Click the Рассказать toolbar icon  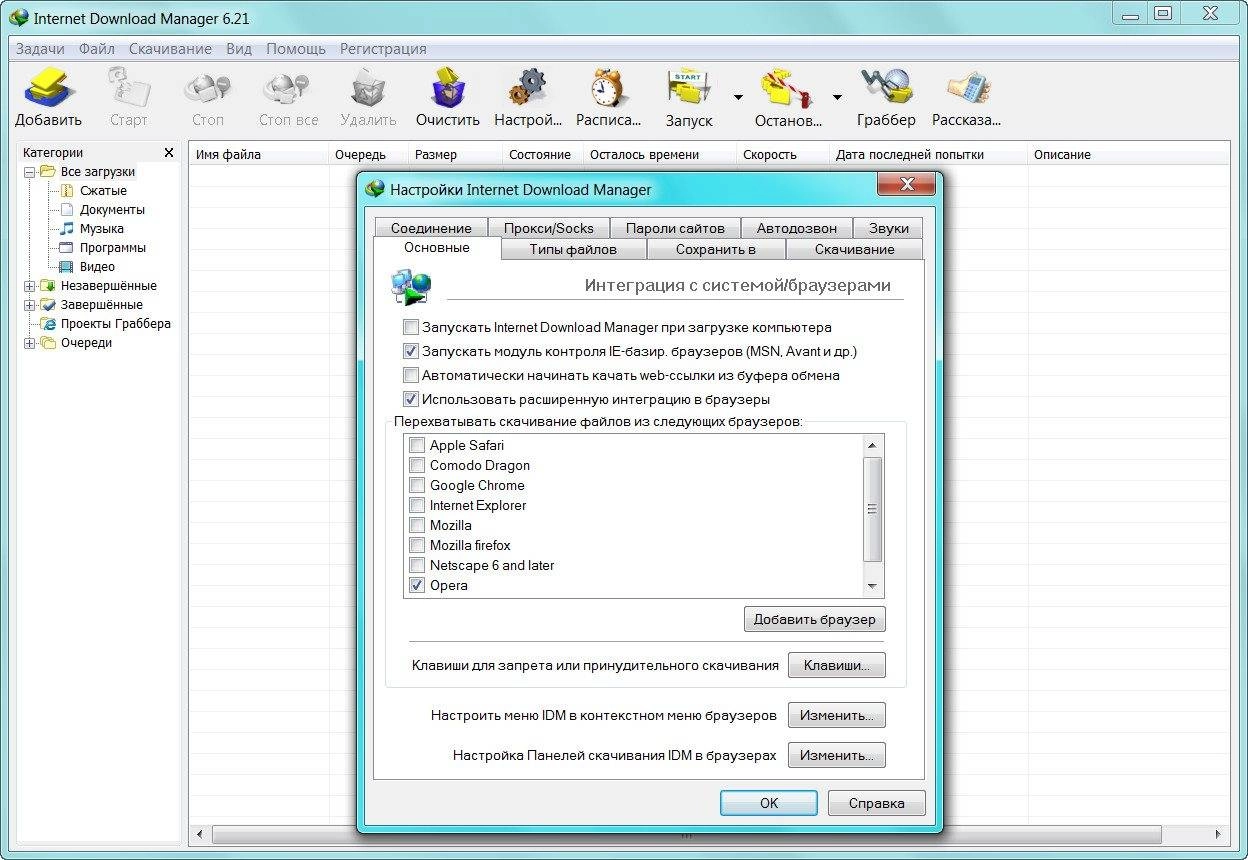pos(966,88)
